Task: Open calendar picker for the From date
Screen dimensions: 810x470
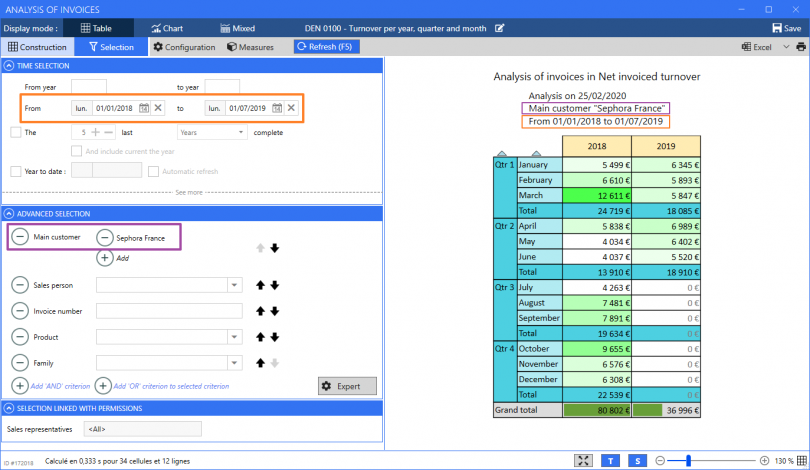Action: tap(144, 108)
